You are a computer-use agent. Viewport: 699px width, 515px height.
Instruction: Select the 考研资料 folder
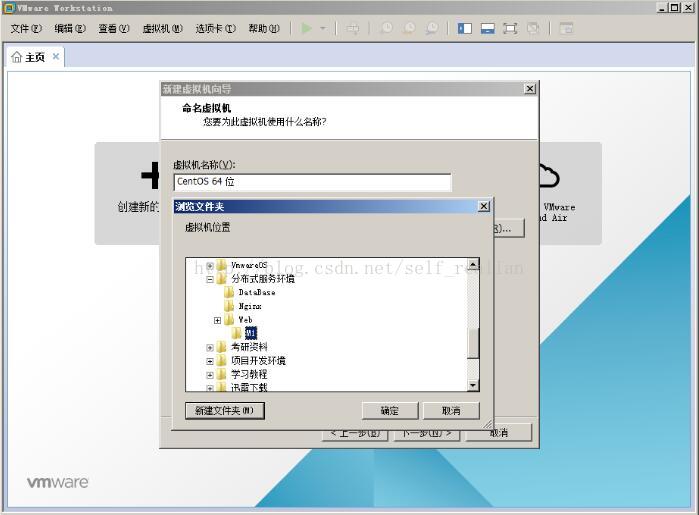point(249,347)
